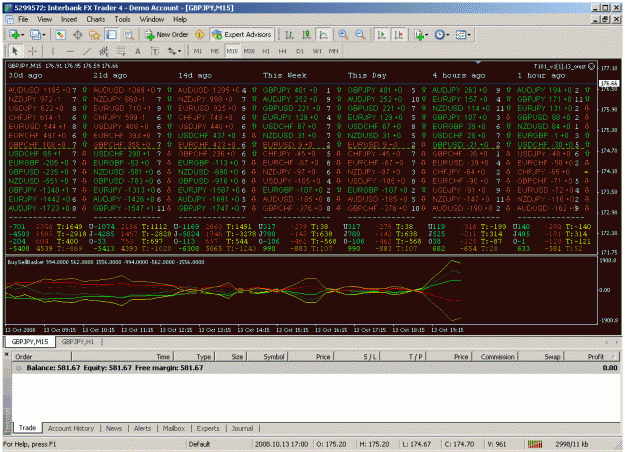625x452 pixels.
Task: Sort by the Symbol column header
Action: (268, 357)
